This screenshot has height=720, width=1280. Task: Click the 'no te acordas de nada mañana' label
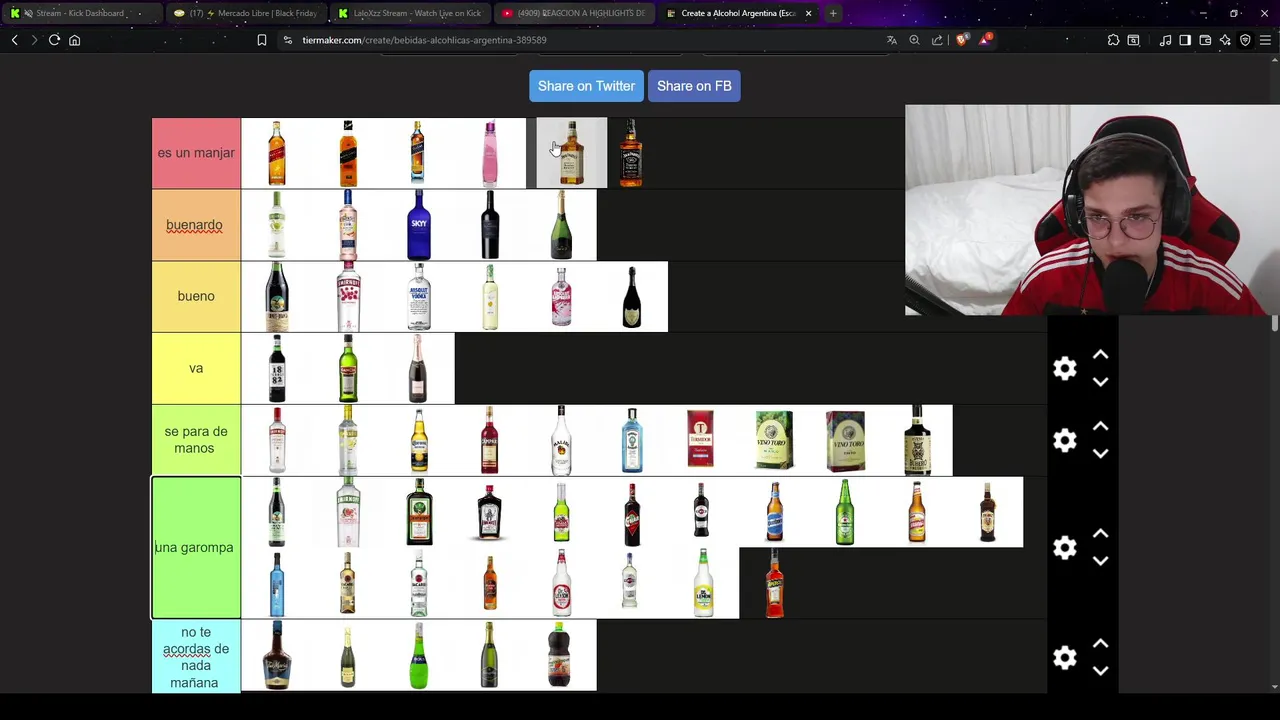[x=196, y=657]
